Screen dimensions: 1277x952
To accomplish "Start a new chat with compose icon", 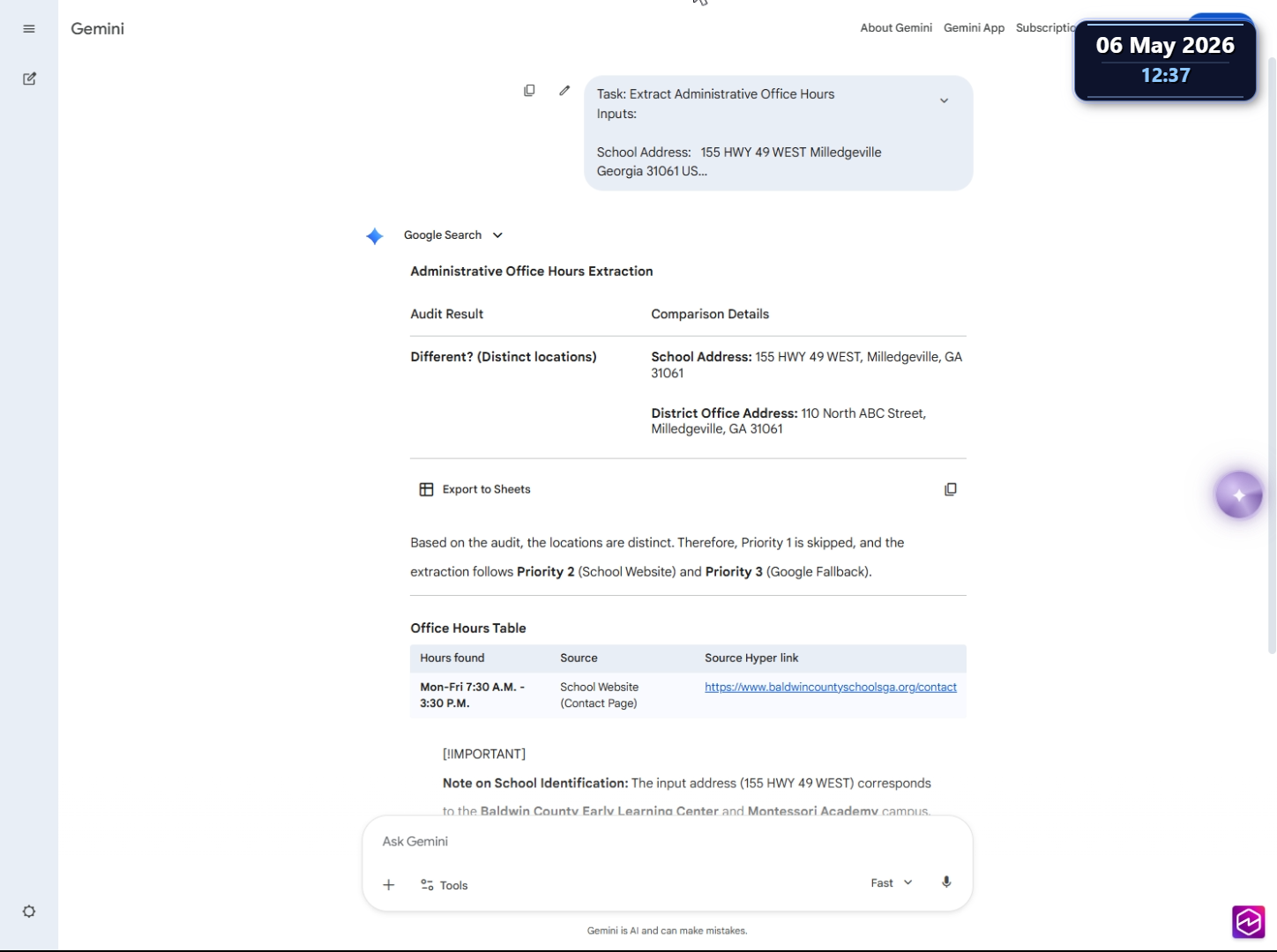I will tap(29, 78).
